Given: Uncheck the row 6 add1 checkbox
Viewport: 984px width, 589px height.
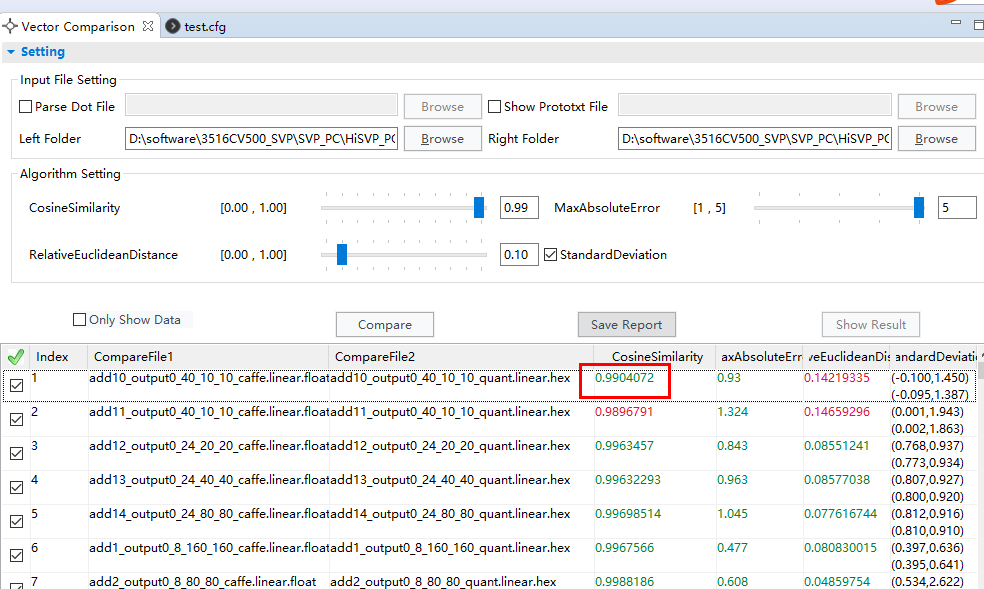Looking at the screenshot, I should click(x=17, y=555).
